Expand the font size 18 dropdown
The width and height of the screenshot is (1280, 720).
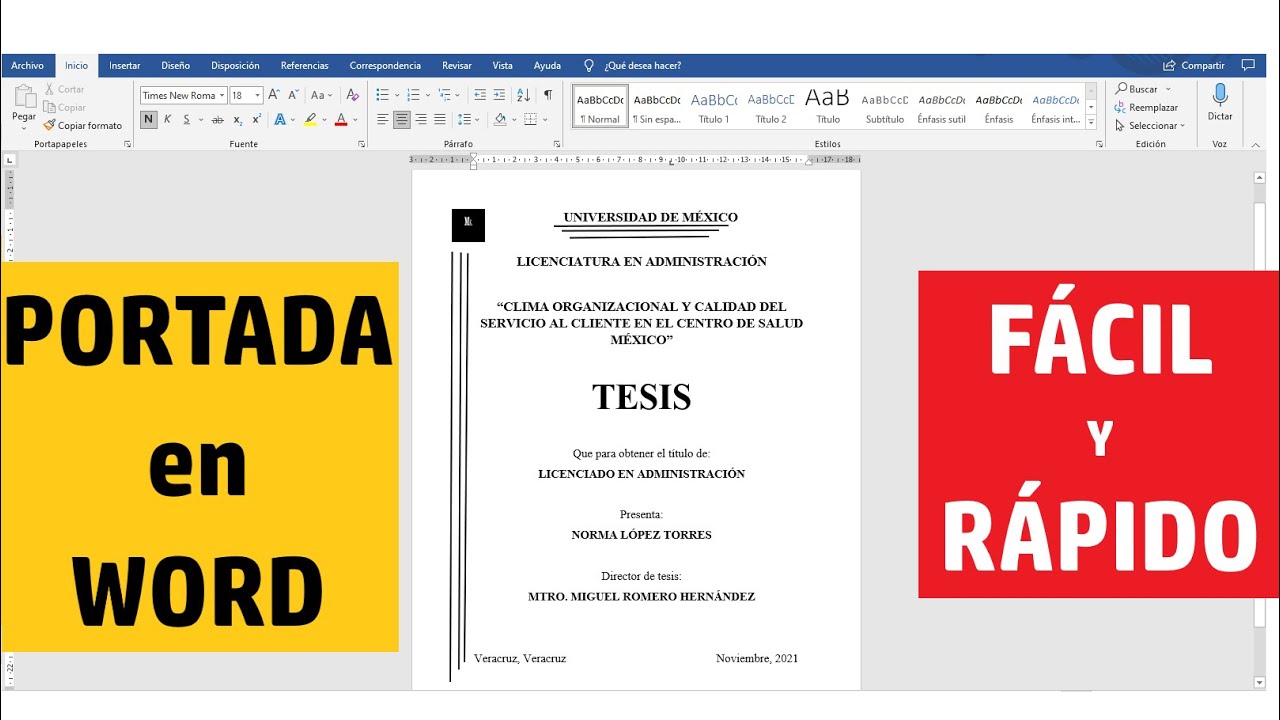click(257, 95)
